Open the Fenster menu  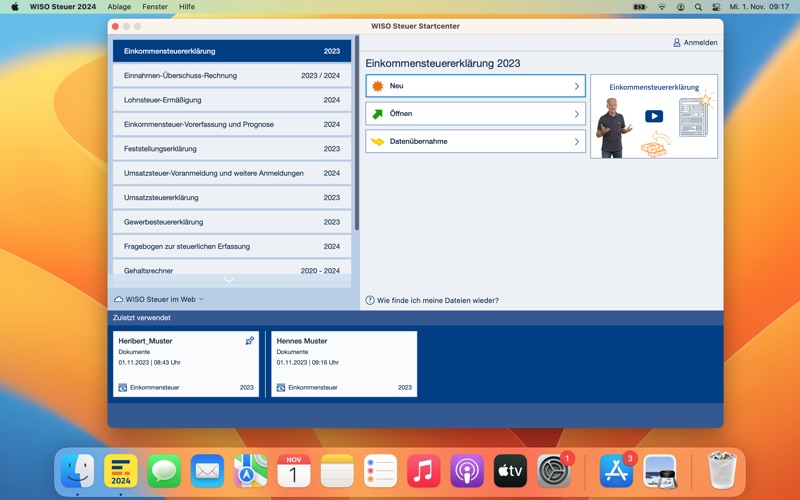point(155,7)
